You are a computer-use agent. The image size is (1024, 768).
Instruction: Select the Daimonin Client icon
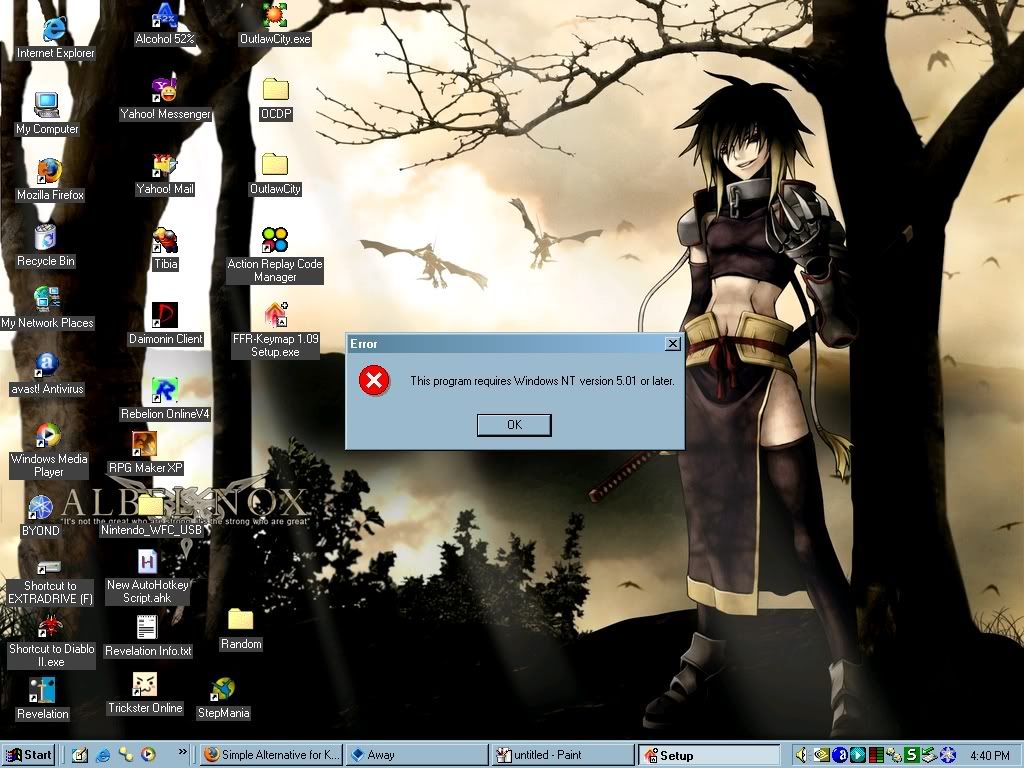(x=165, y=316)
